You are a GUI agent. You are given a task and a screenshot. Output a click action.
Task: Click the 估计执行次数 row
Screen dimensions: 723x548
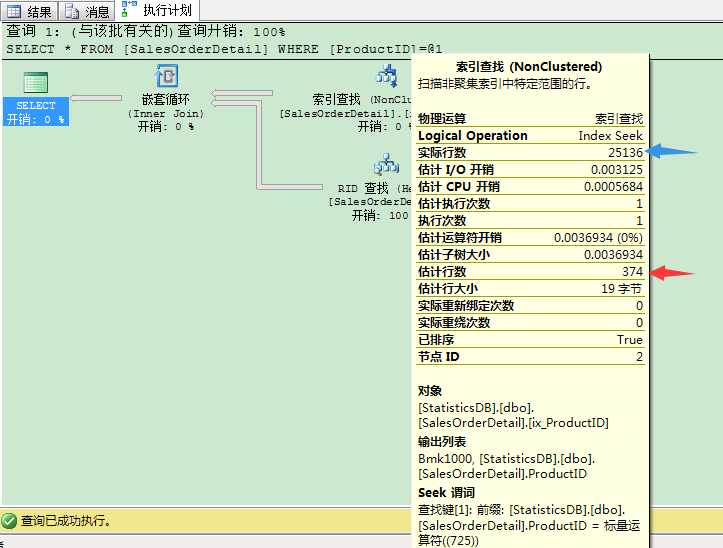[530, 203]
